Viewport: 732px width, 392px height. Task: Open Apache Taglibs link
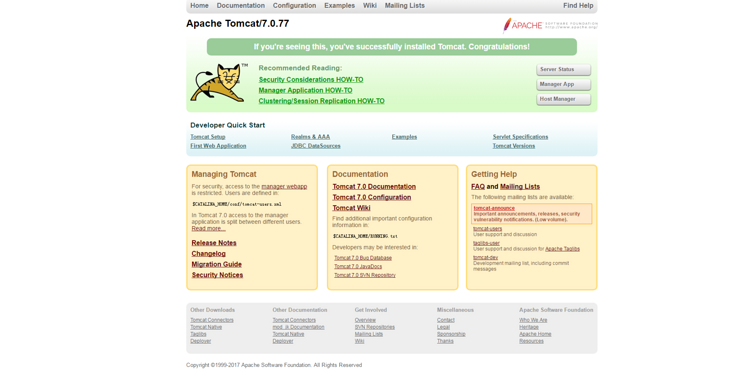click(563, 249)
